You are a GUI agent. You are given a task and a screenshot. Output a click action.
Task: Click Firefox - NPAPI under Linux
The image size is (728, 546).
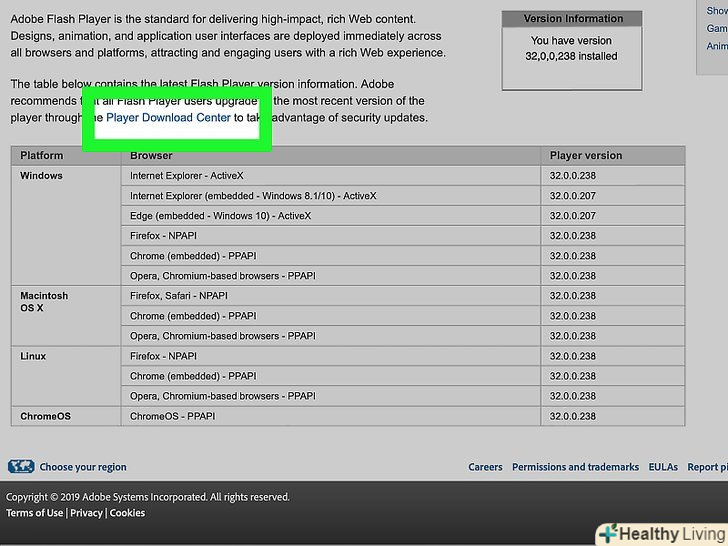pyautogui.click(x=331, y=356)
